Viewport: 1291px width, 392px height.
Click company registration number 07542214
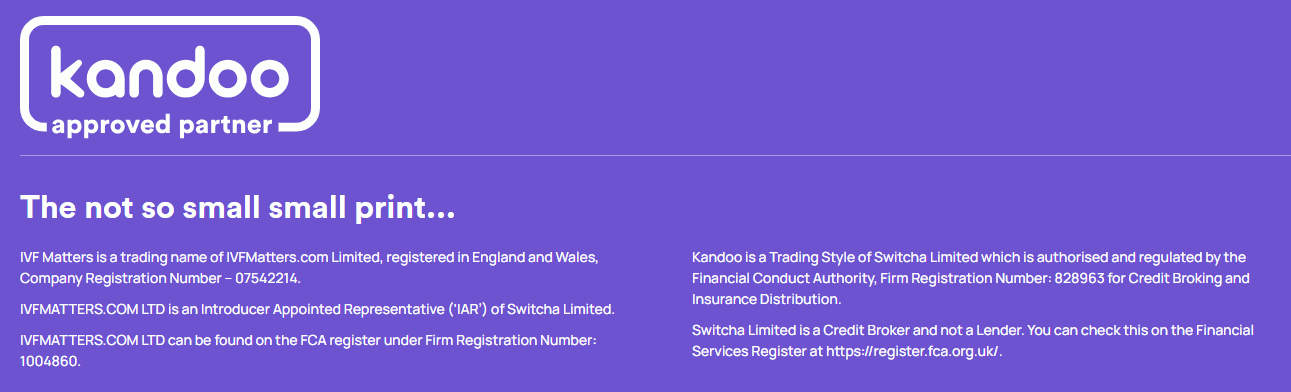pyautogui.click(x=265, y=278)
